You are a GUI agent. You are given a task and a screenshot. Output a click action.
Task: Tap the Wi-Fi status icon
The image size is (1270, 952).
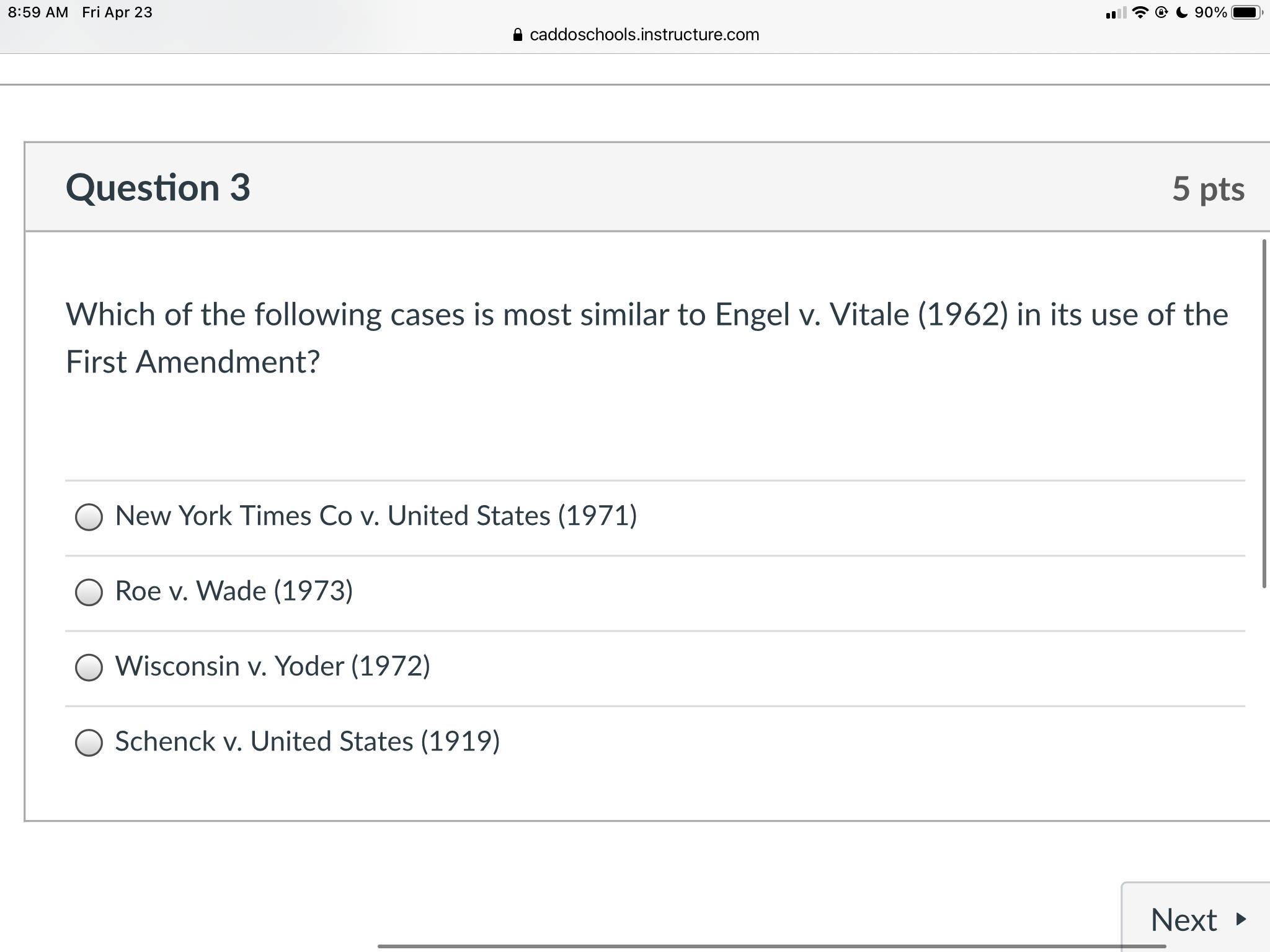tap(1139, 12)
